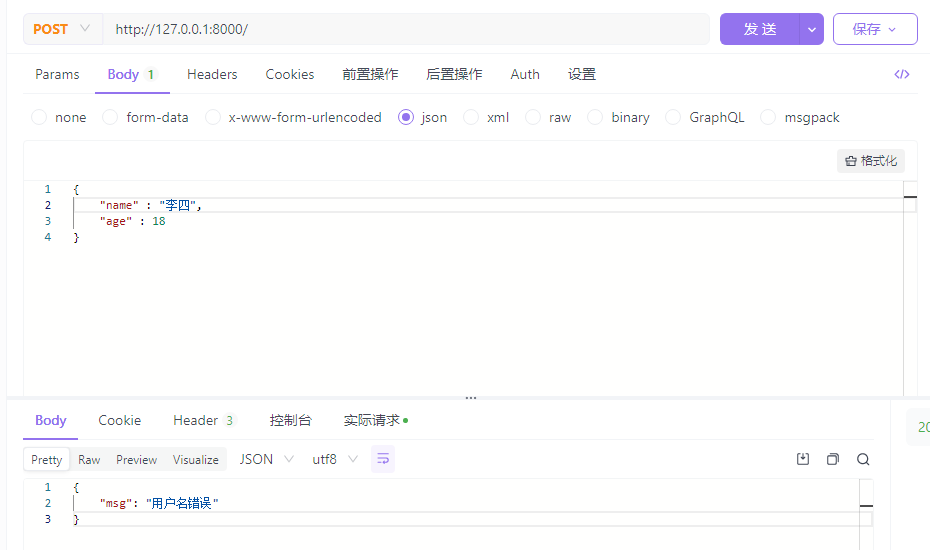Image resolution: width=930 pixels, height=550 pixels.
Task: Open the 保存 save dropdown
Action: (875, 29)
